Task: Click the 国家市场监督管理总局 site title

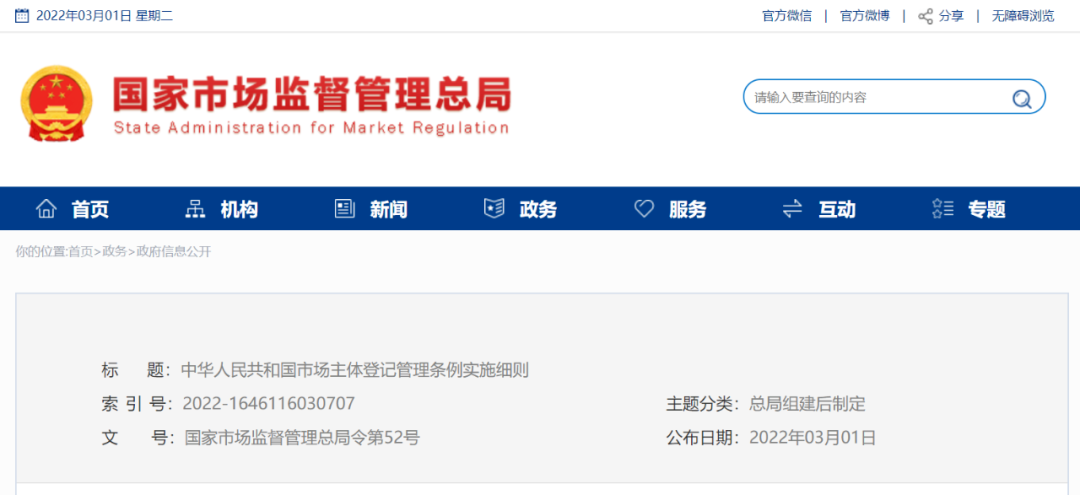Action: pos(313,94)
